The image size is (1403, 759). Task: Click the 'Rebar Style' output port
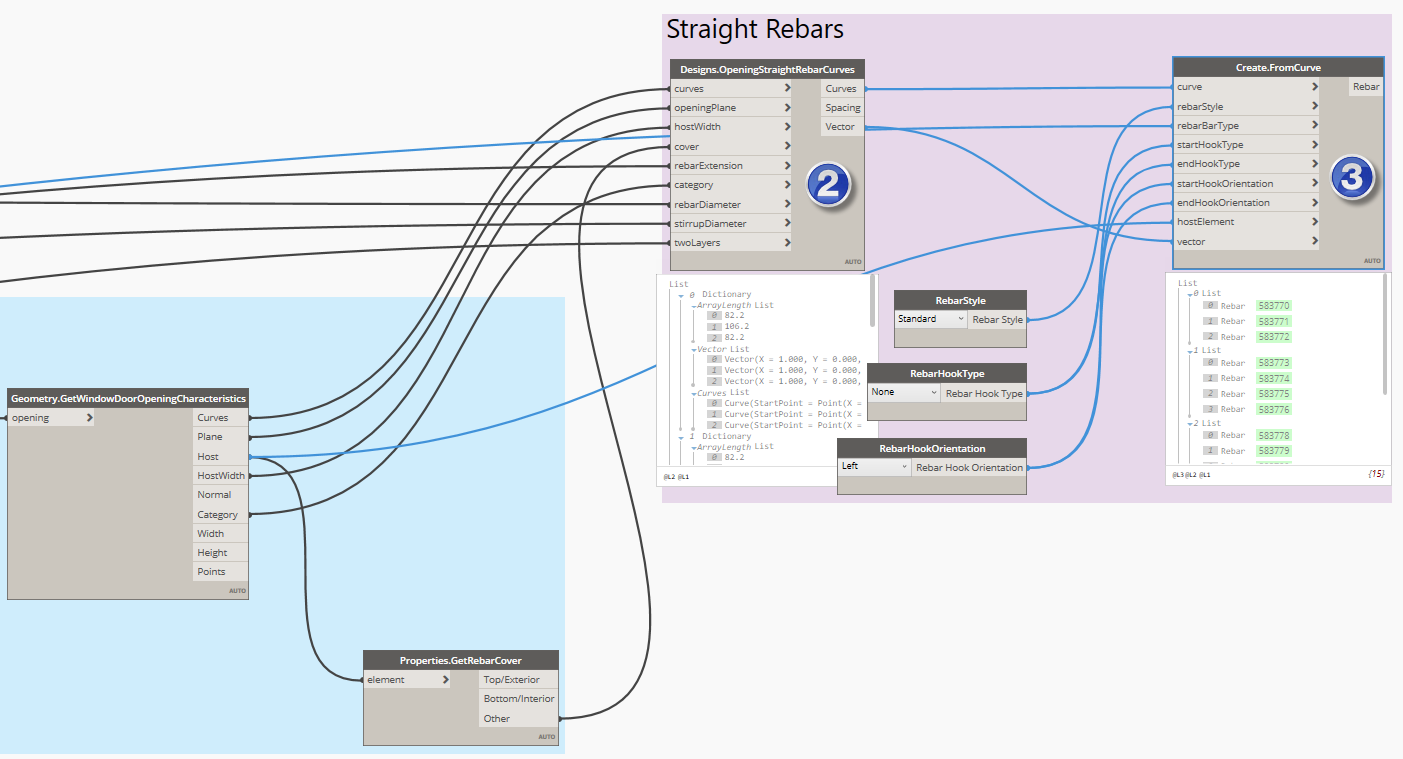pos(997,319)
